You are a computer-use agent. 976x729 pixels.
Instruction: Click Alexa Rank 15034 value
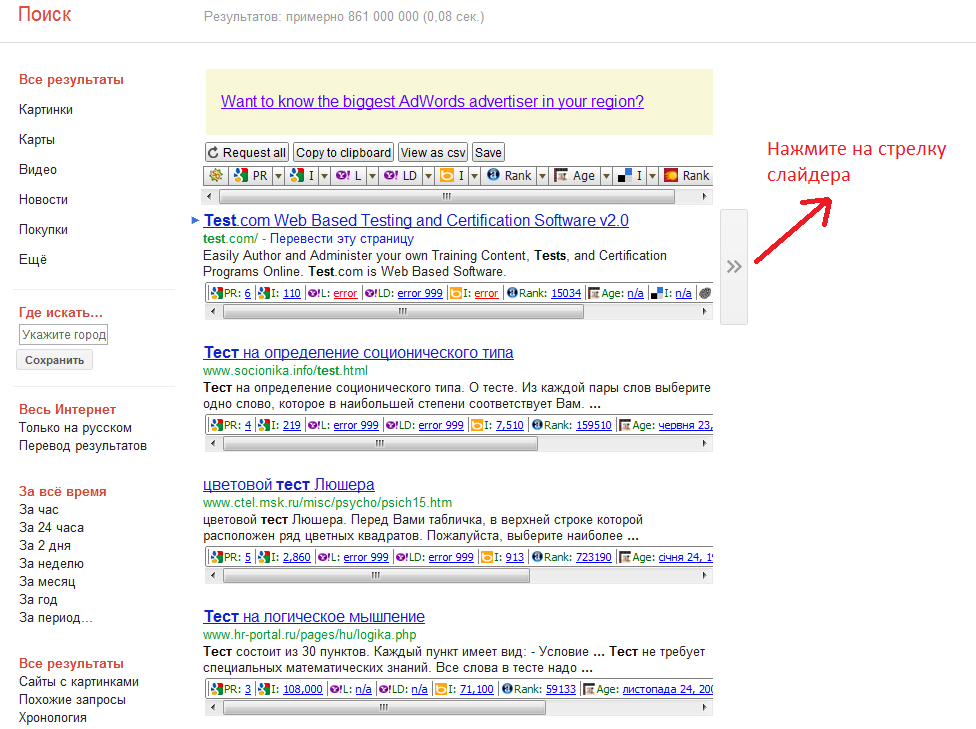[x=566, y=293]
